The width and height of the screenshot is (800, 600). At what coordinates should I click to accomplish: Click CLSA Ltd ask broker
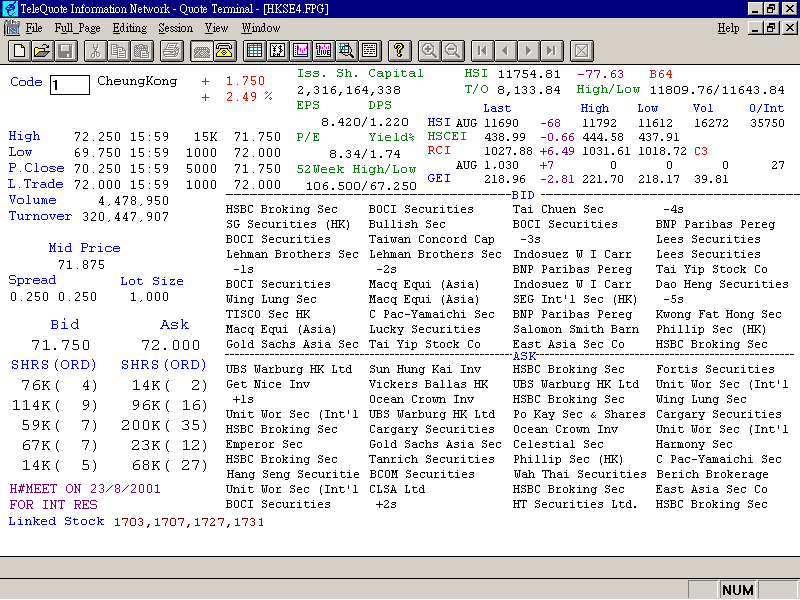[x=397, y=489]
